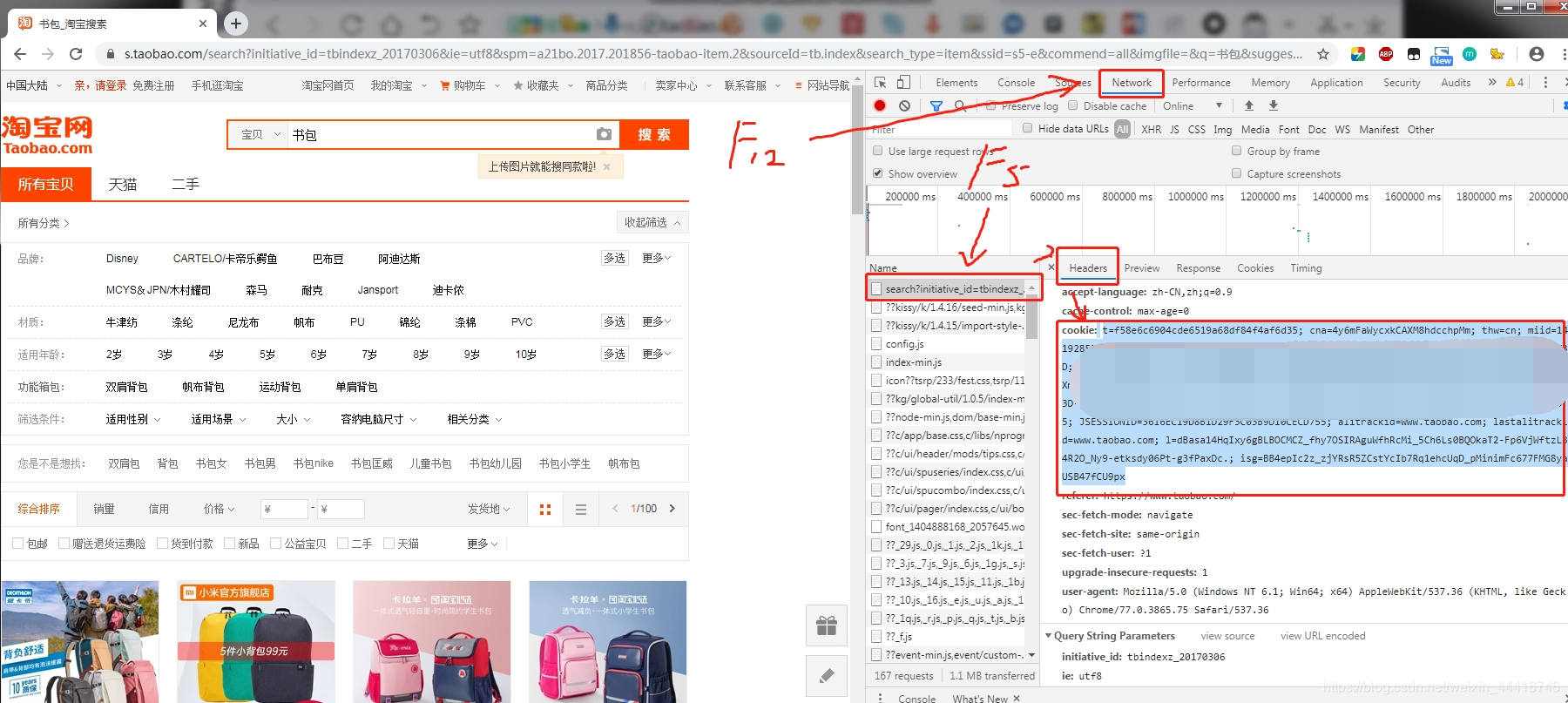
Task: Click the pencil feedback floating button
Action: [x=827, y=675]
